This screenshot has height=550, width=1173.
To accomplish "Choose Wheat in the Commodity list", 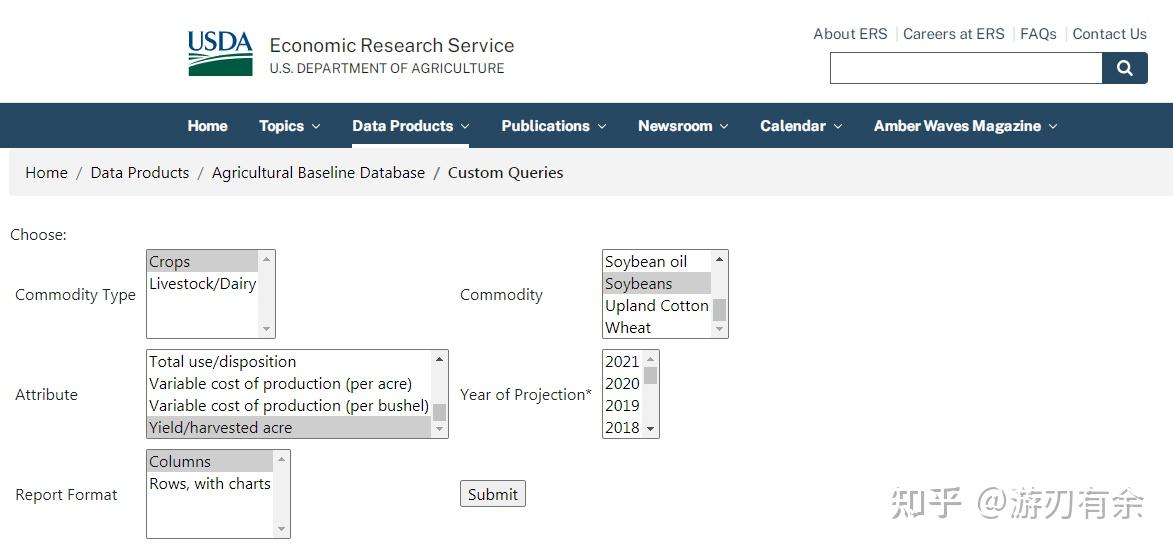I will pos(628,328).
